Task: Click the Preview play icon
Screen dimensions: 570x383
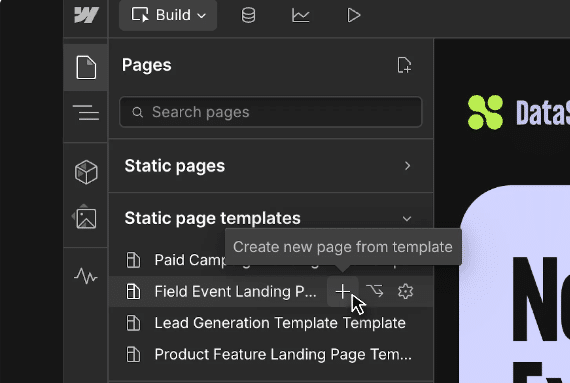Action: tap(353, 15)
